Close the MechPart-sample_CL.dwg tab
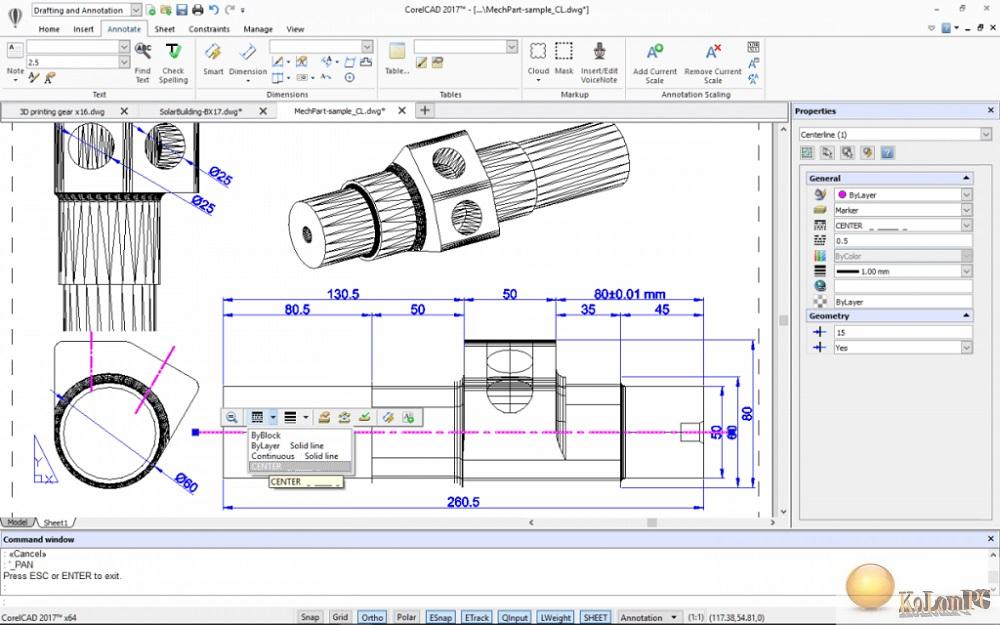1000x625 pixels. point(402,110)
